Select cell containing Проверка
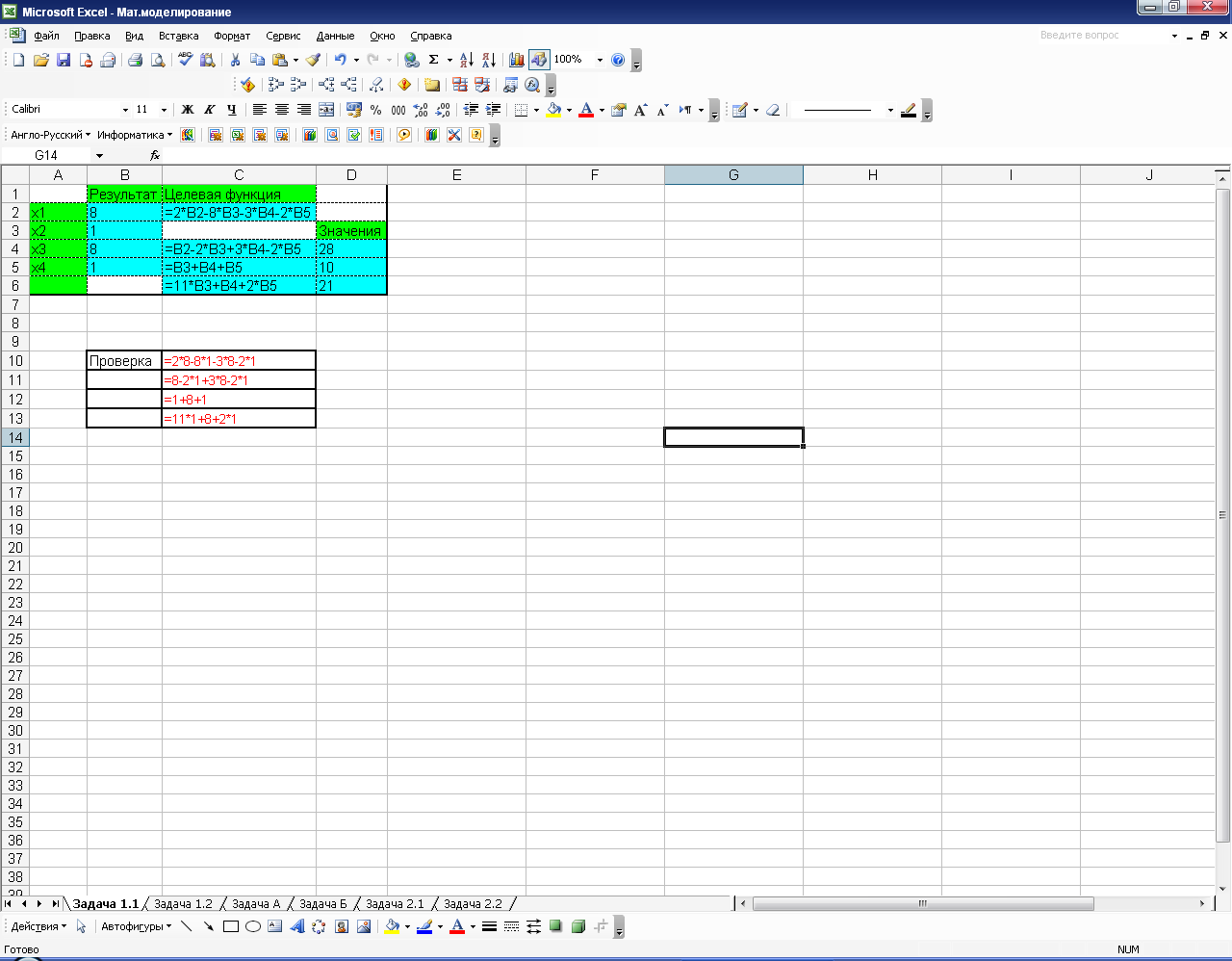Image resolution: width=1232 pixels, height=961 pixels. (124, 361)
